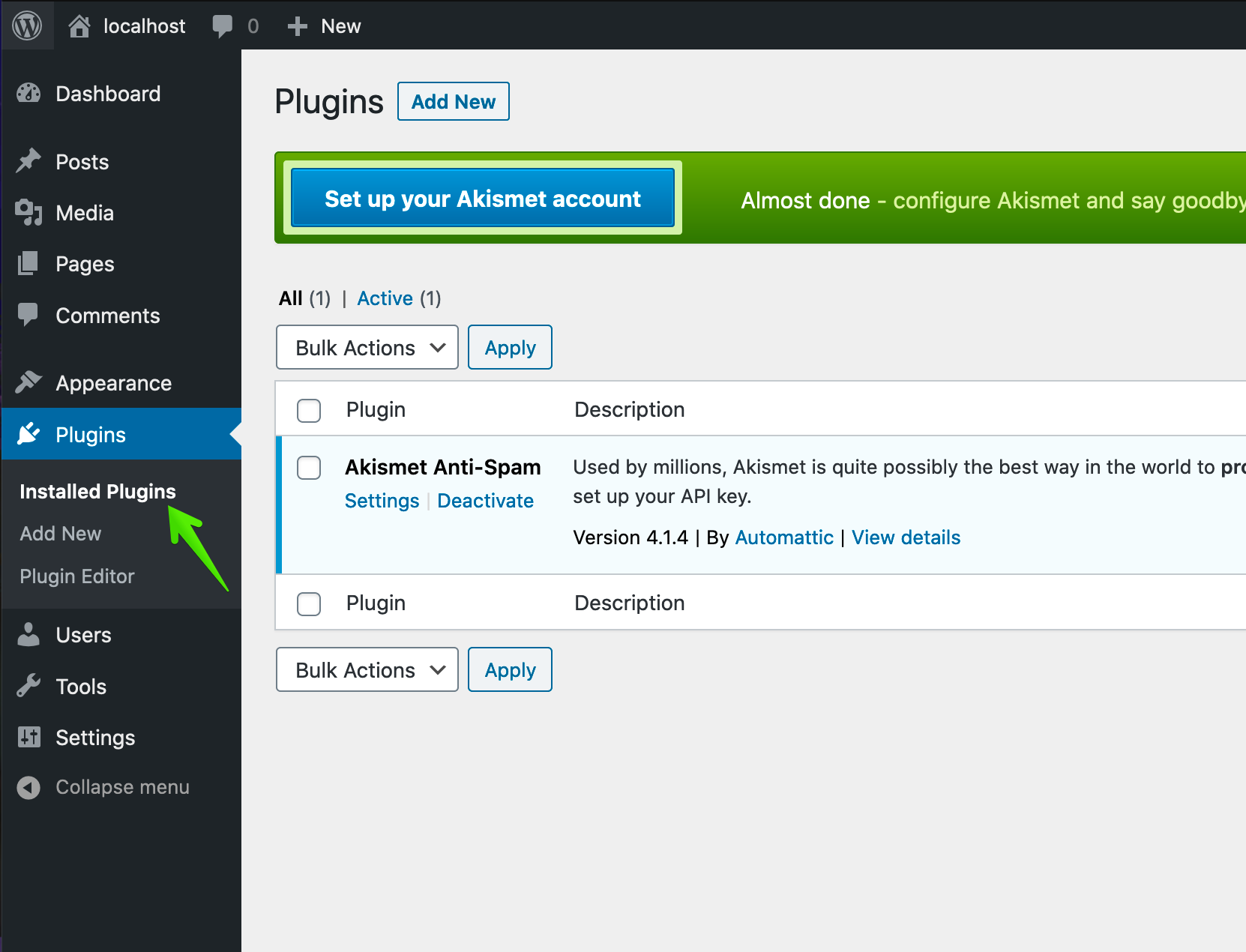Click the Collapse menu arrow icon

coord(28,787)
